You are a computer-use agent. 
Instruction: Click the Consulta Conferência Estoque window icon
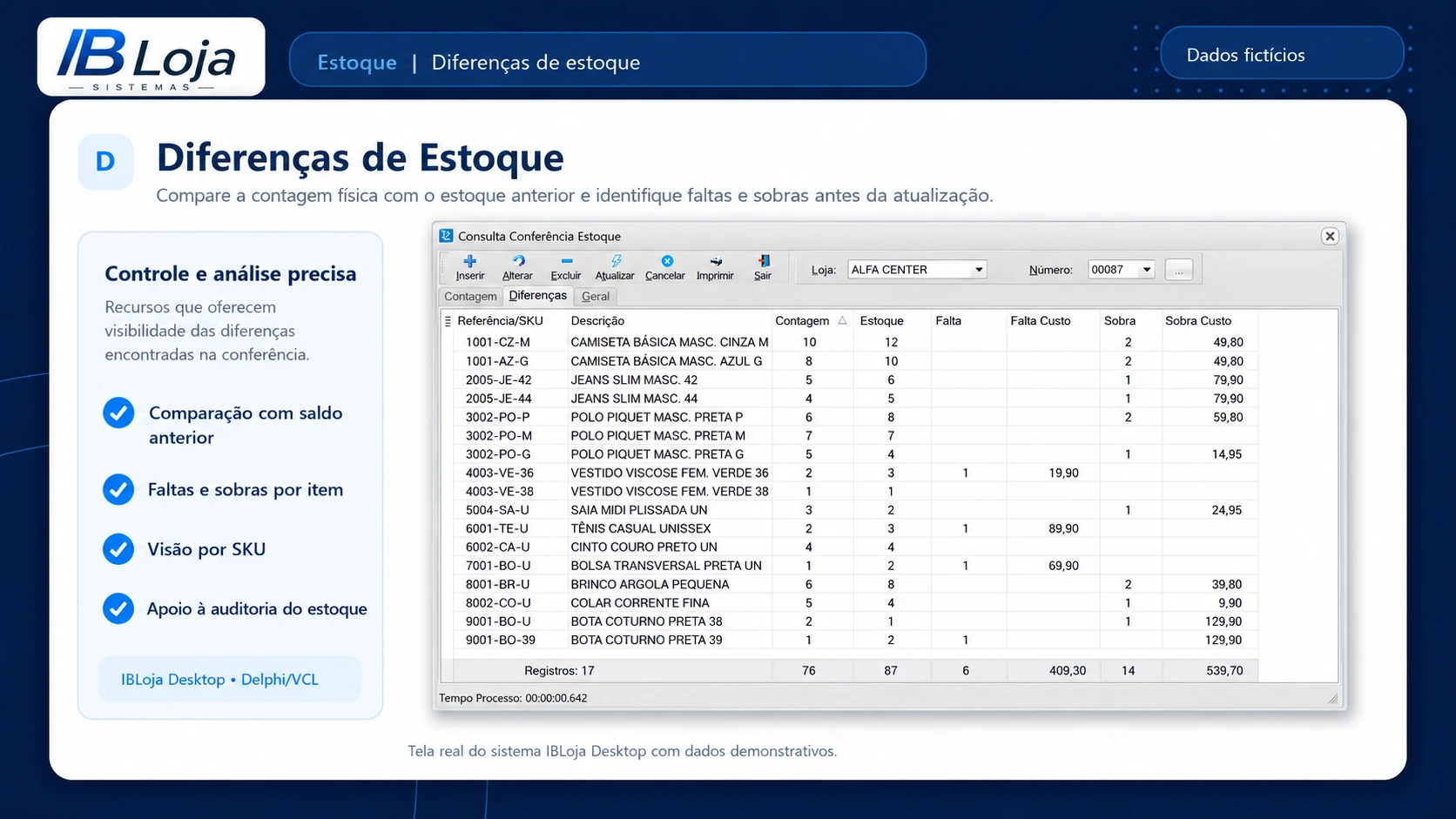click(x=447, y=236)
